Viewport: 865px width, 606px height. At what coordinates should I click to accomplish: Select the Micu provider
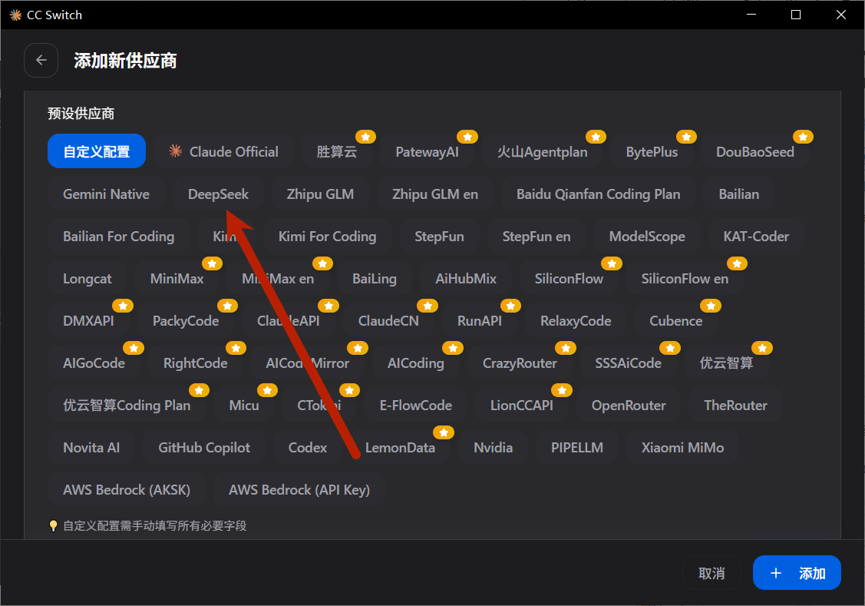(244, 405)
